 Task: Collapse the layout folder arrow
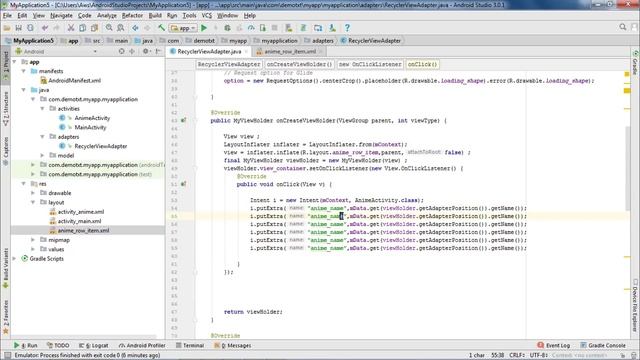pos(33,202)
